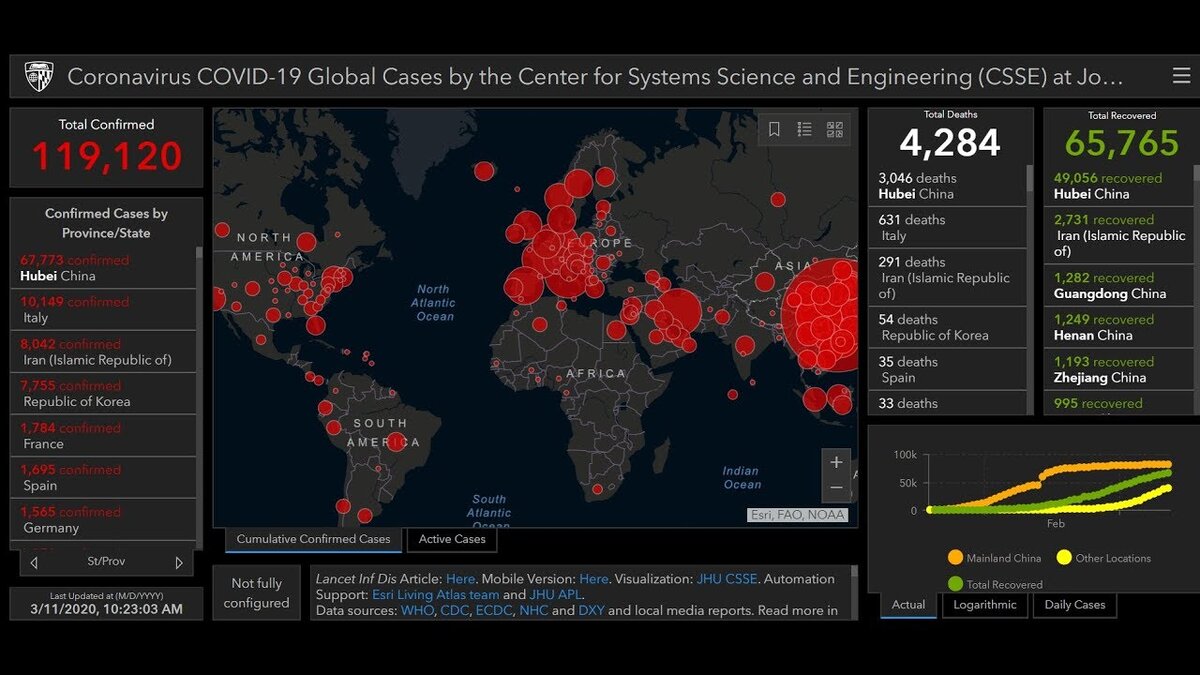Viewport: 1200px width, 675px height.
Task: Click the Johns Hopkins shield logo
Action: pyautogui.click(x=39, y=76)
